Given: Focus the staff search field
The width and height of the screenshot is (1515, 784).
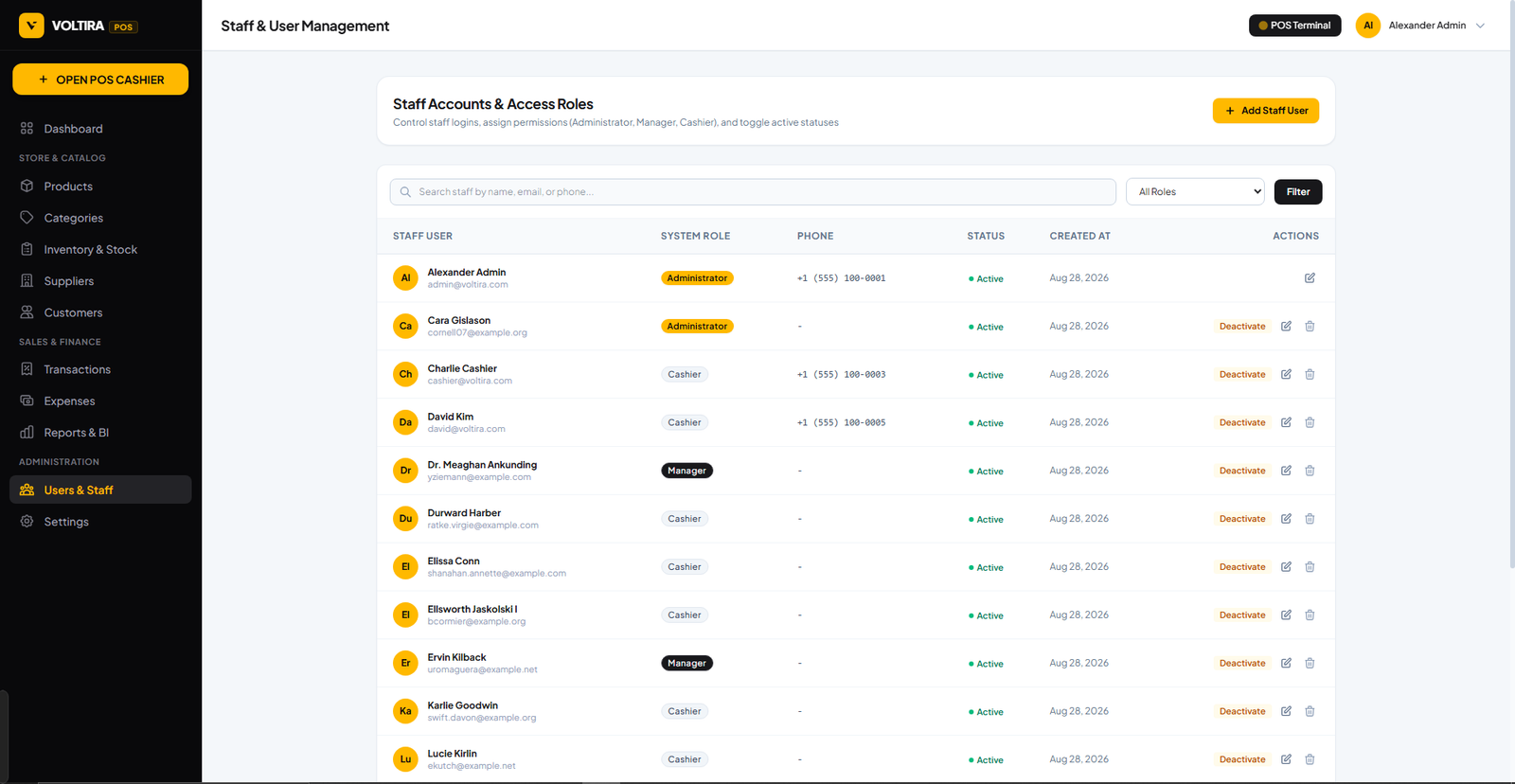Looking at the screenshot, I should [753, 192].
